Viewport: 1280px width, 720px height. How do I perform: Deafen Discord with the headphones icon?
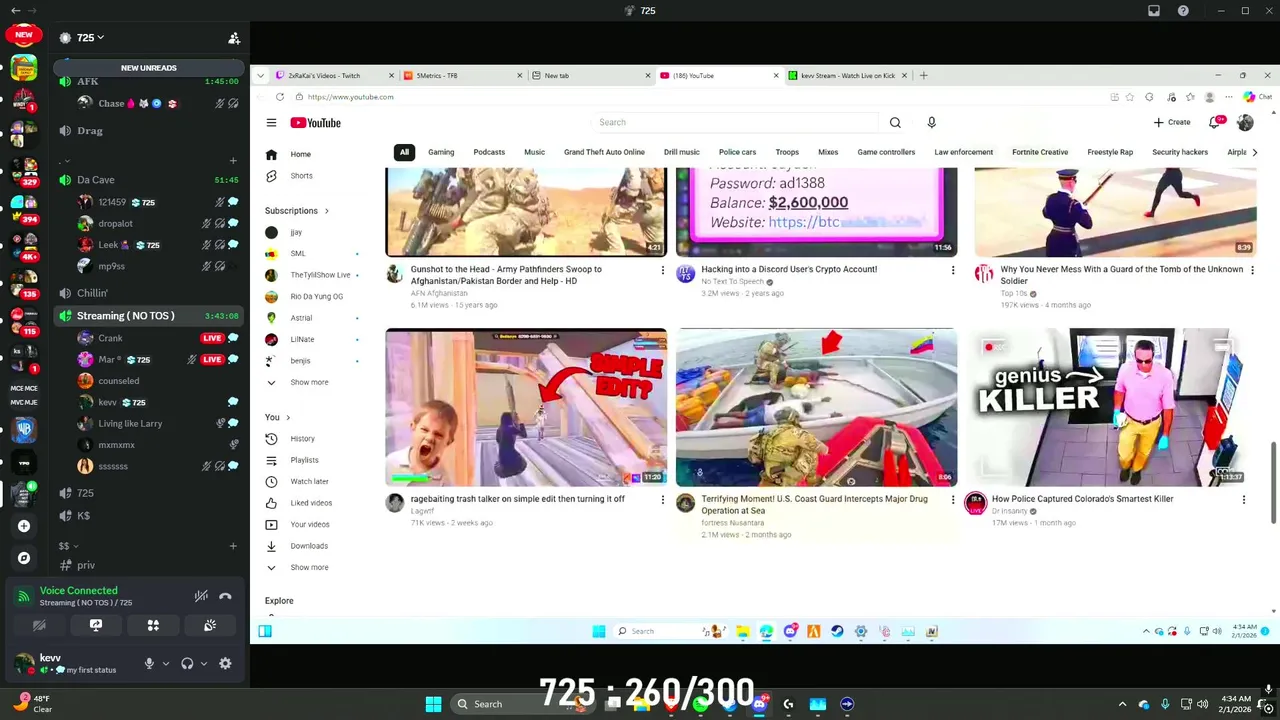(x=187, y=663)
